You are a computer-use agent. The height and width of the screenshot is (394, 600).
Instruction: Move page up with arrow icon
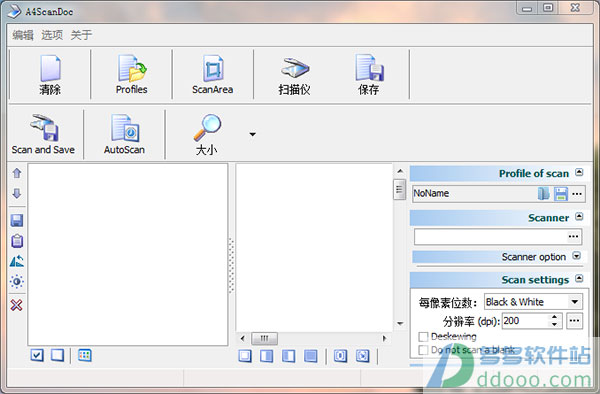(x=17, y=173)
